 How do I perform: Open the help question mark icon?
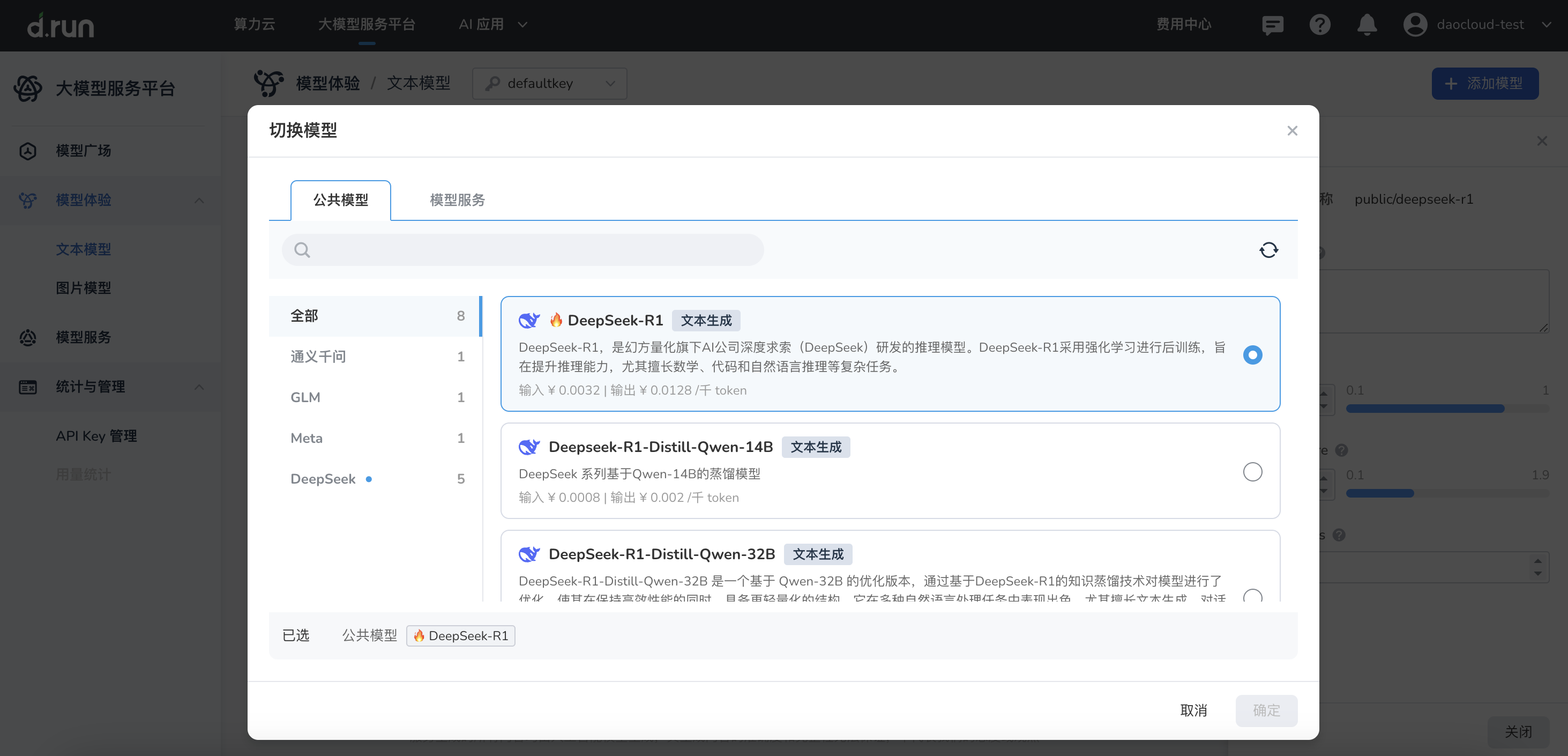pyautogui.click(x=1320, y=25)
